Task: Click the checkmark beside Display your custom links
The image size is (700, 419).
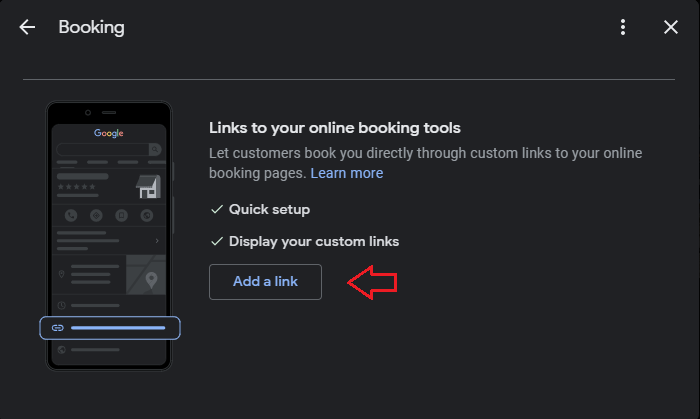Action: [217, 241]
